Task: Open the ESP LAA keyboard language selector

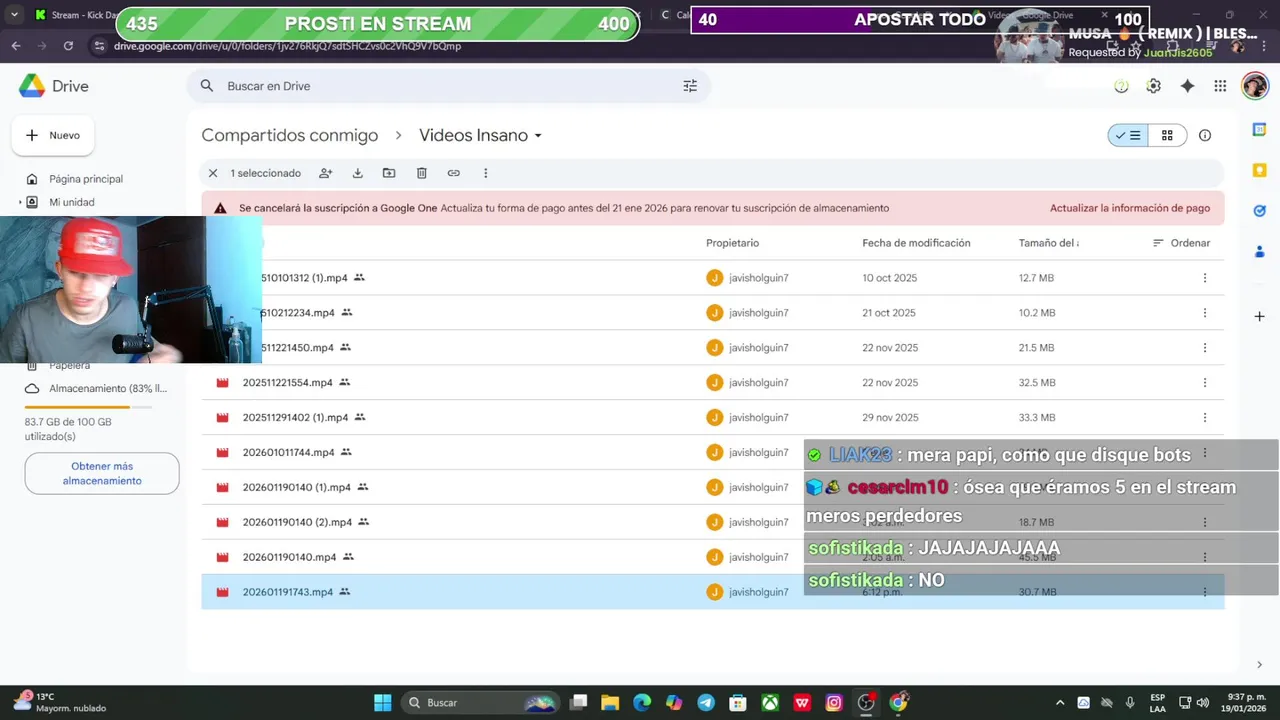Action: (1157, 703)
